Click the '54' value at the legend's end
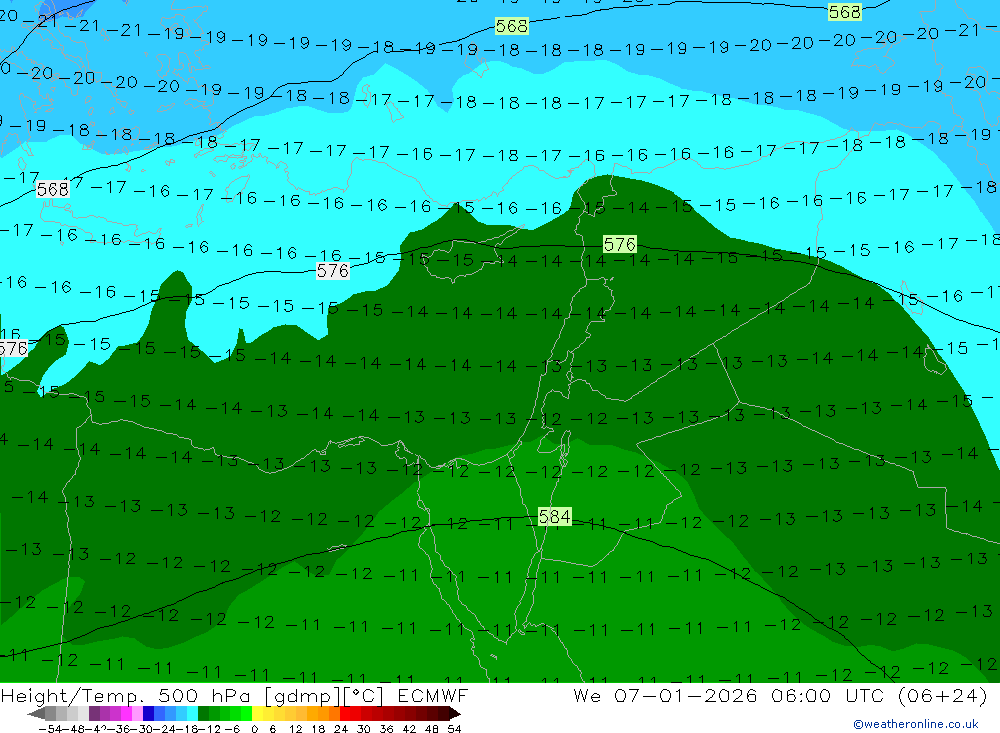 click(454, 729)
